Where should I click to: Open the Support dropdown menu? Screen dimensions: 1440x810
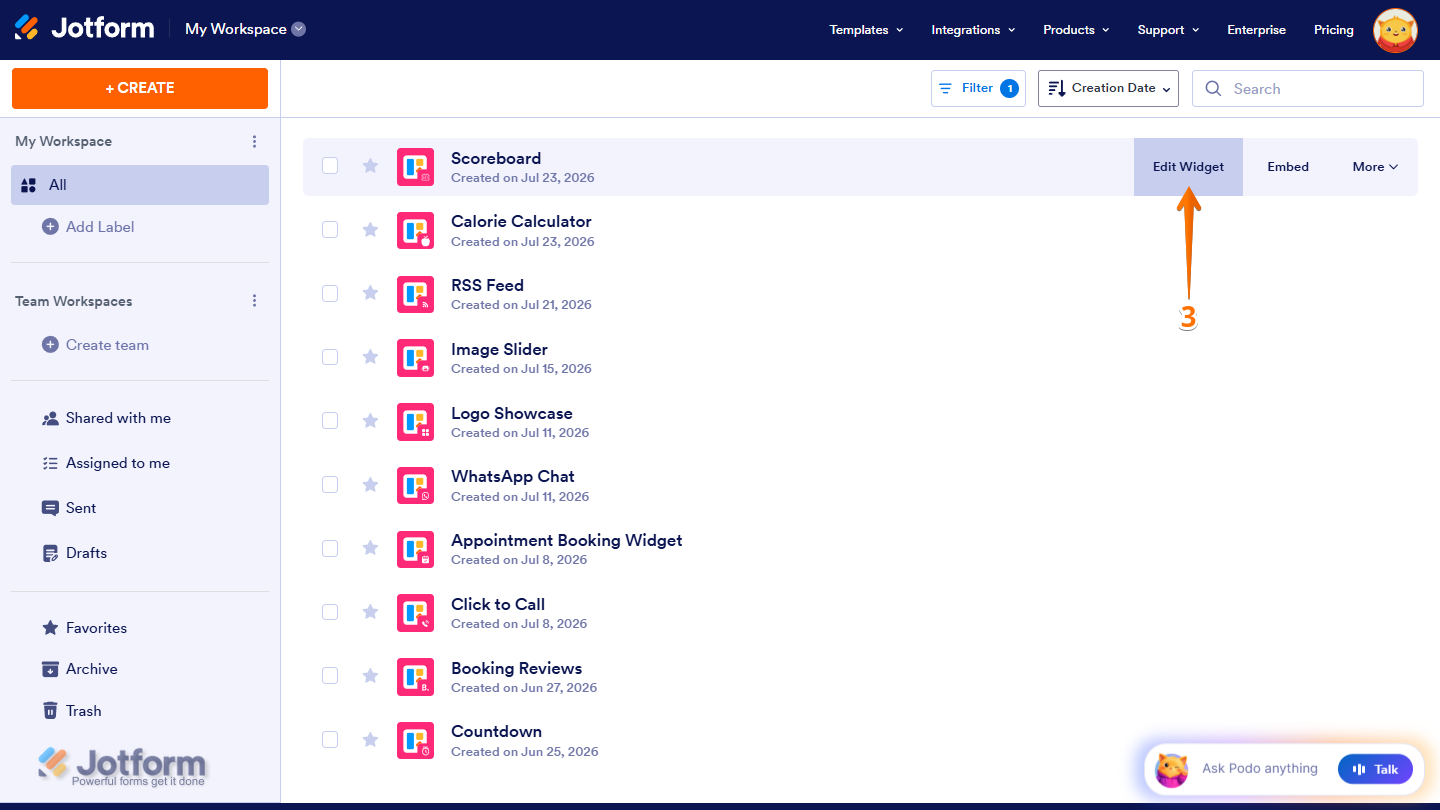click(1168, 30)
